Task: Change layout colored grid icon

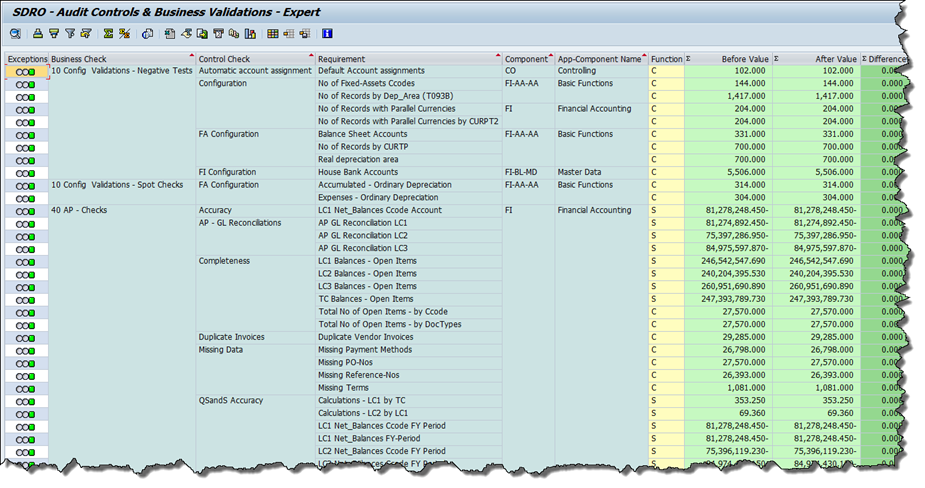Action: [273, 34]
